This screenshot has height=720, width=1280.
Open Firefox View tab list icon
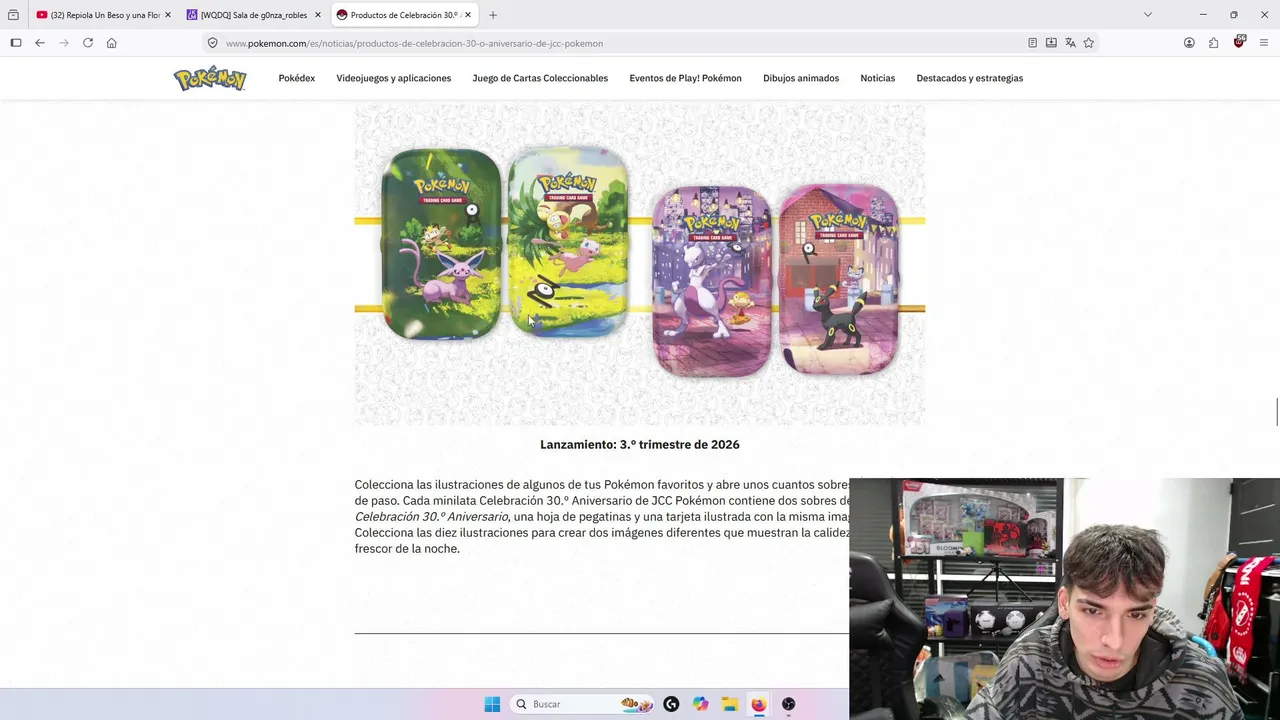pyautogui.click(x=13, y=15)
